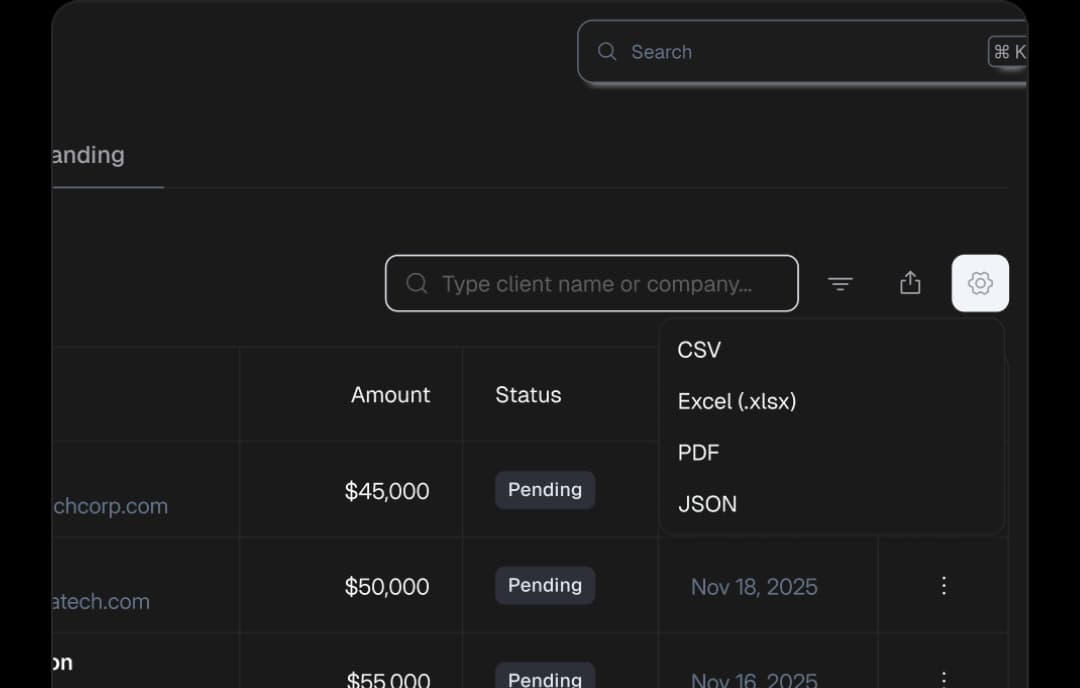Choose Excel (.xlsx) export option
Viewport: 1080px width, 688px height.
tap(737, 401)
